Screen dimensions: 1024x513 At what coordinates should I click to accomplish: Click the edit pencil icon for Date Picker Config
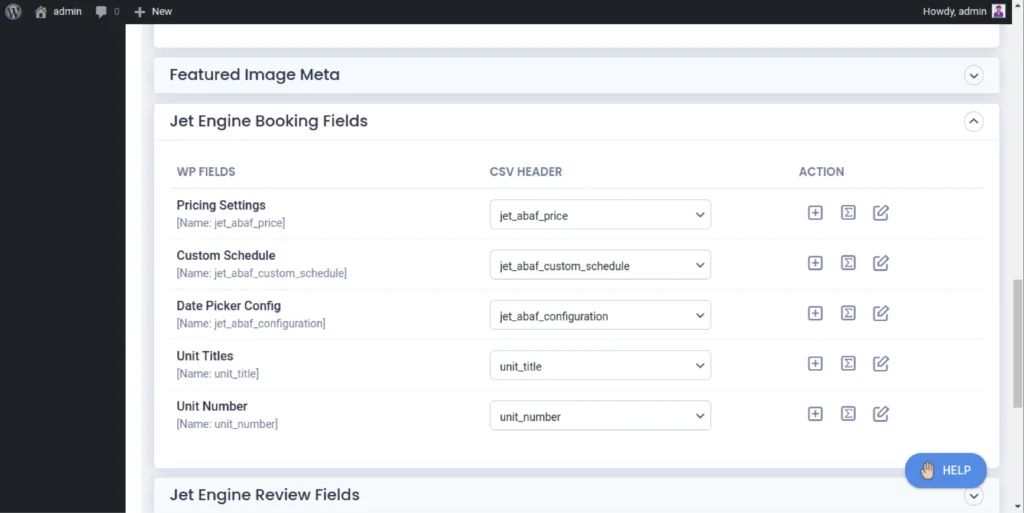(x=881, y=313)
